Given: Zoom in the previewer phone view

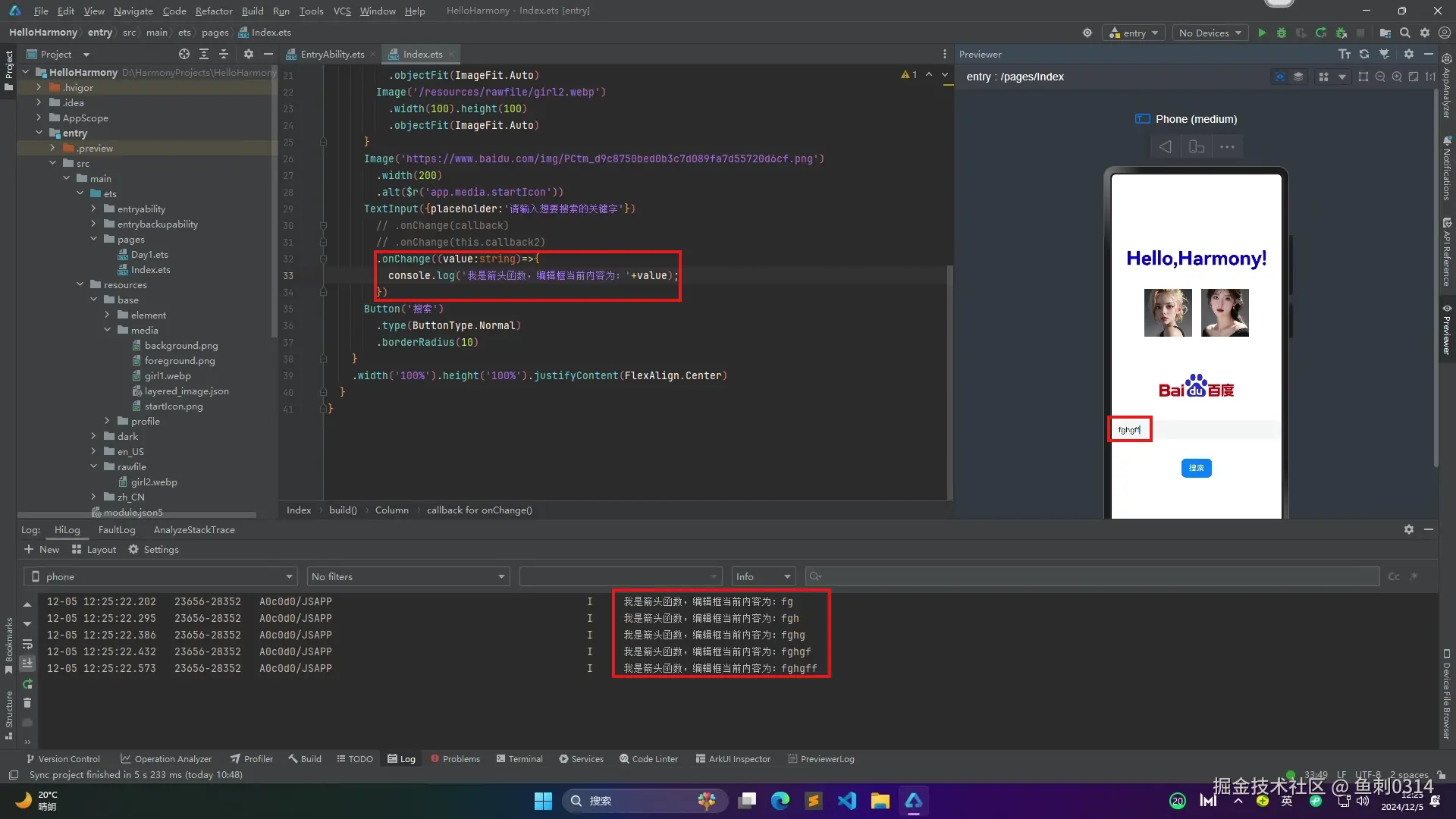Looking at the screenshot, I should pyautogui.click(x=1397, y=77).
